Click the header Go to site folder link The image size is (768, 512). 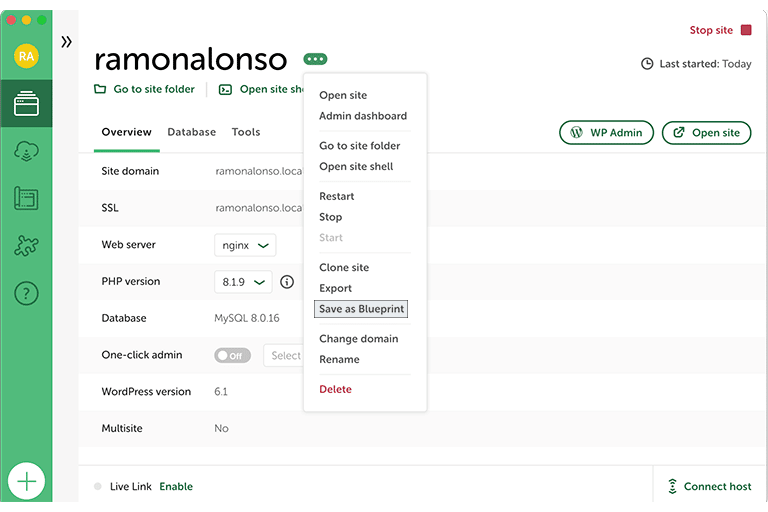coord(154,89)
